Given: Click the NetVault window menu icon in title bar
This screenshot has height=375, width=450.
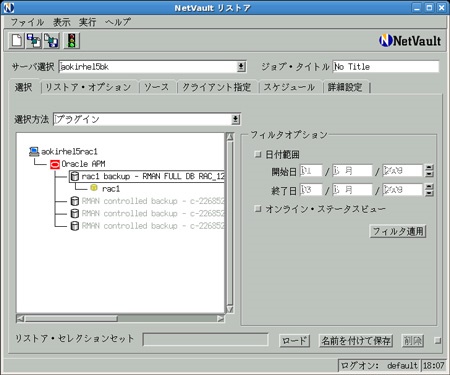Looking at the screenshot, I should [8, 8].
